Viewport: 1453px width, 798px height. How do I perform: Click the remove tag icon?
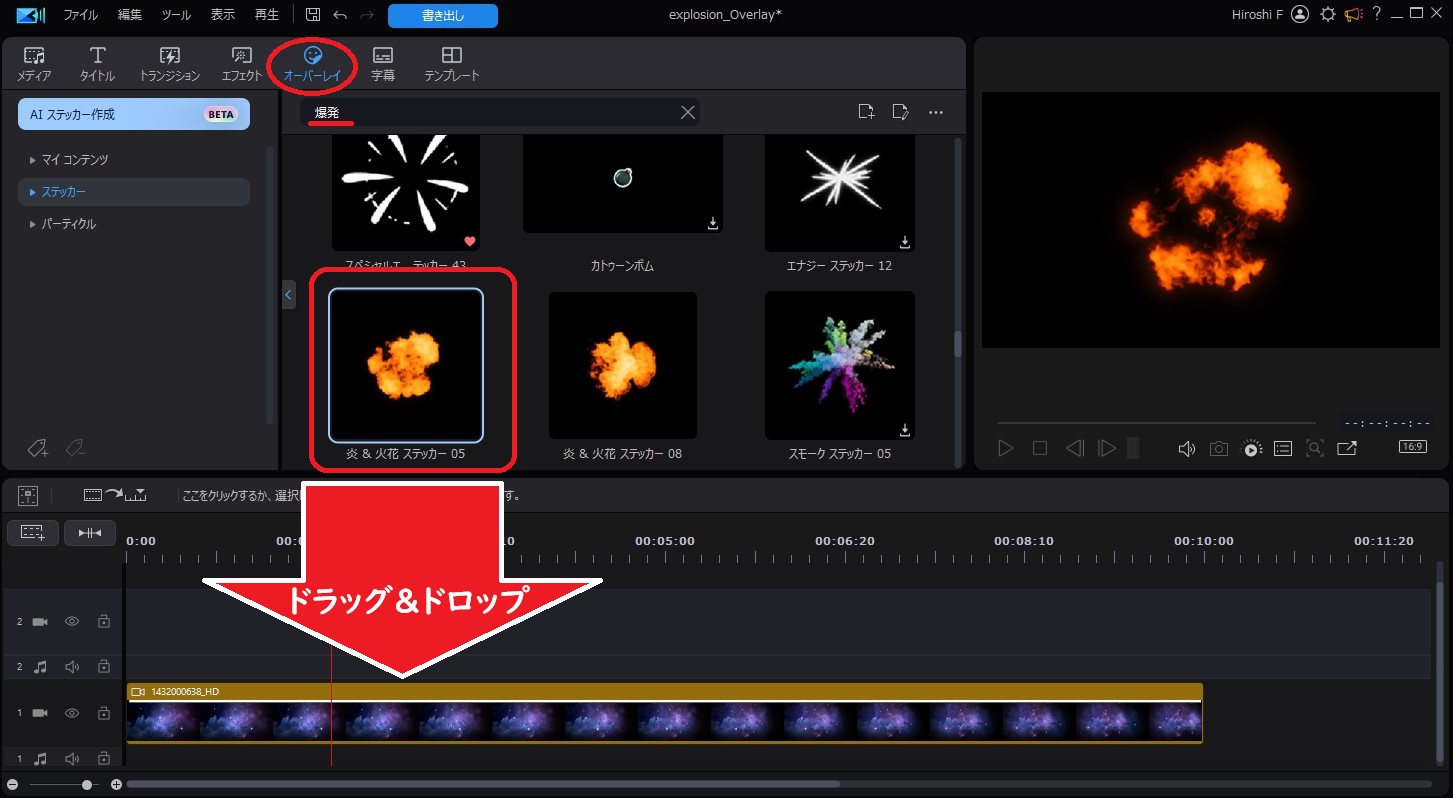[x=75, y=449]
